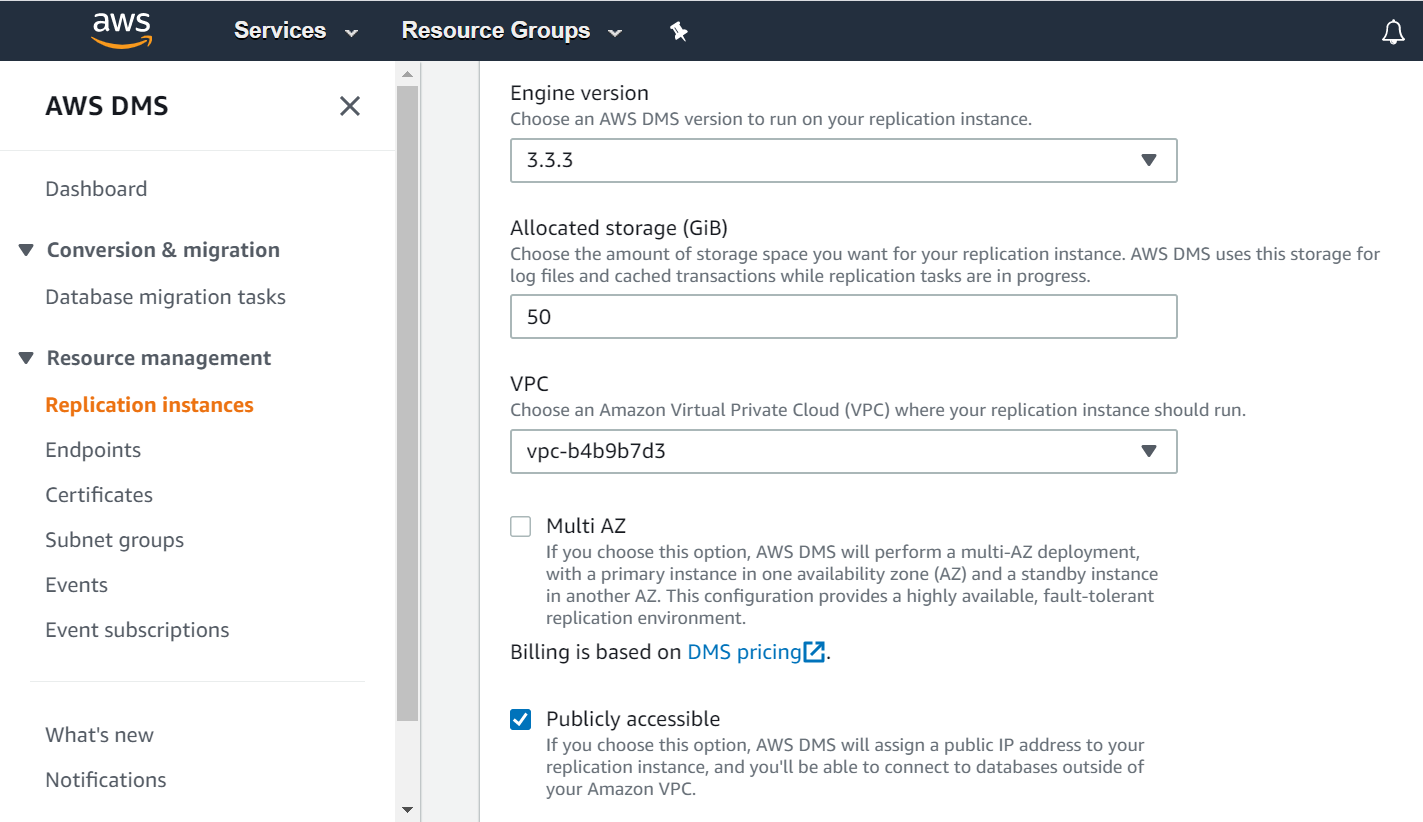
Task: Click the pin shortcut icon in header
Action: click(x=679, y=31)
